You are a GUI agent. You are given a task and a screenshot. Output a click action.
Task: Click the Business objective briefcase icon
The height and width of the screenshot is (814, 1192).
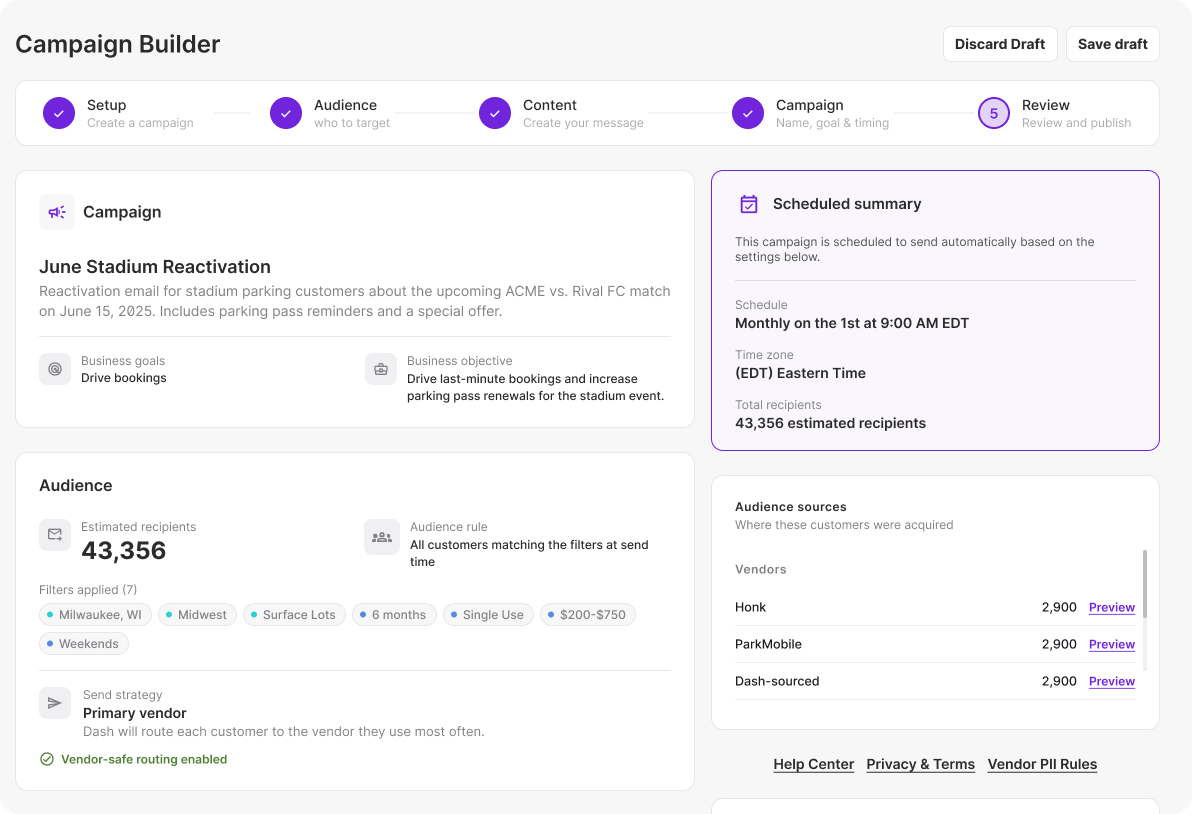tap(381, 369)
